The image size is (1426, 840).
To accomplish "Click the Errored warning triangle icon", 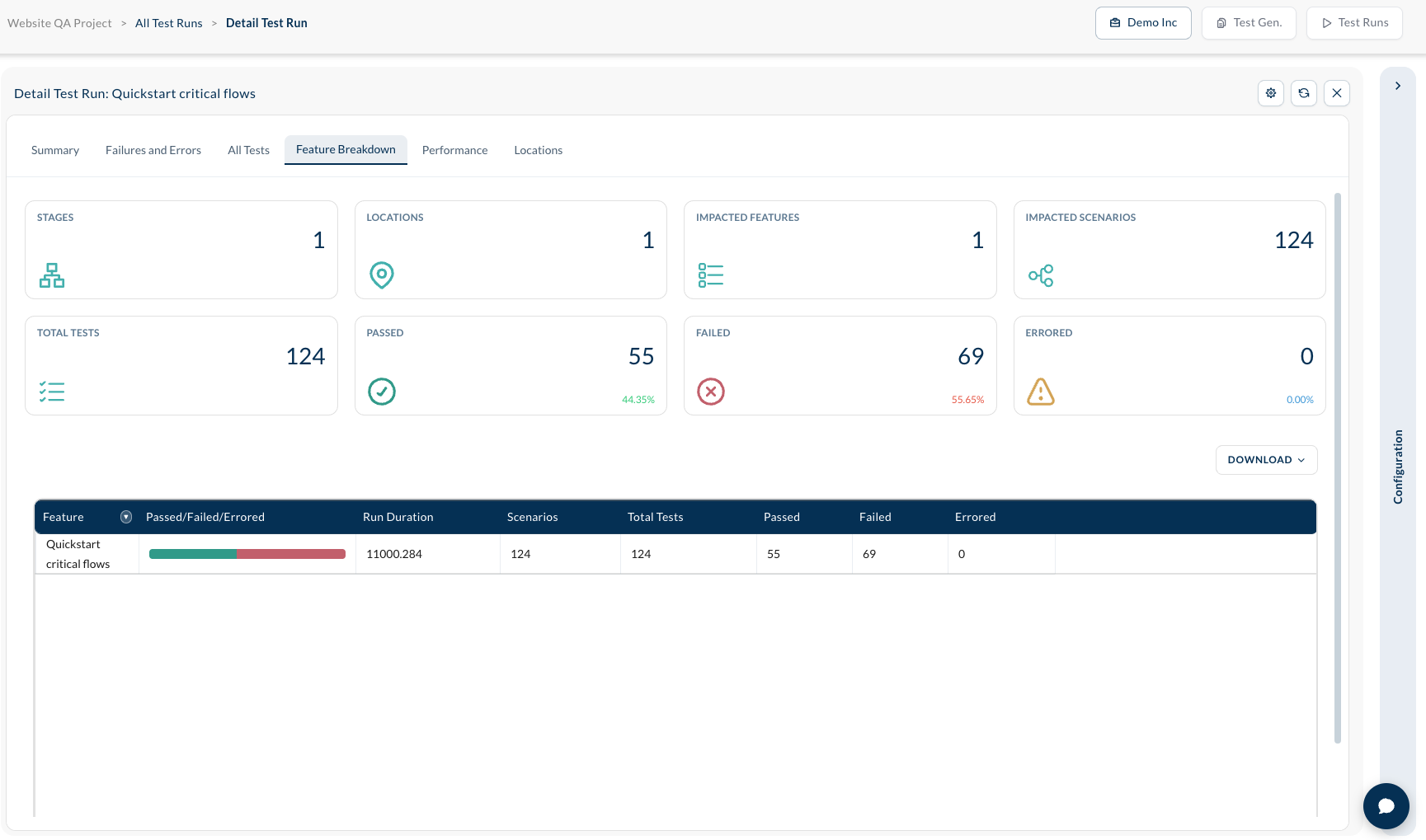I will click(1041, 392).
